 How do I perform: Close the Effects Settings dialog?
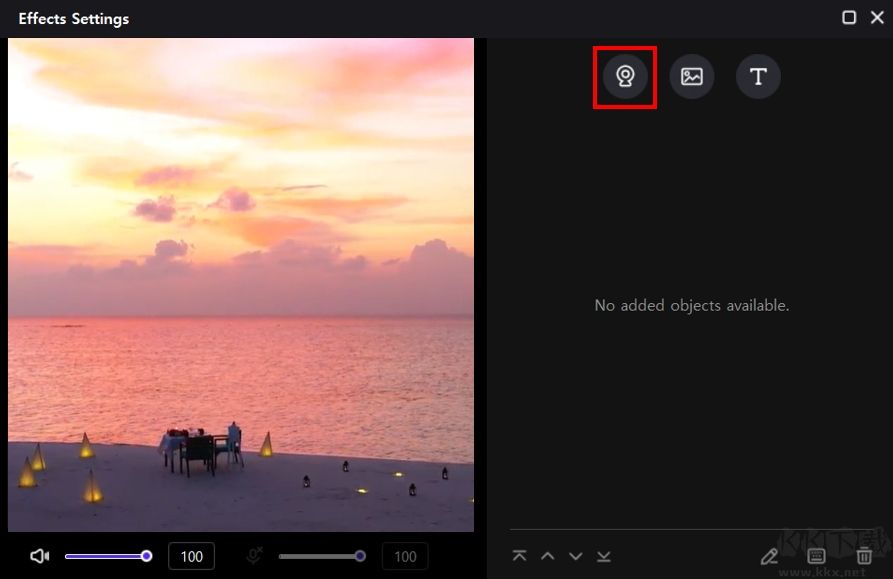coord(878,17)
